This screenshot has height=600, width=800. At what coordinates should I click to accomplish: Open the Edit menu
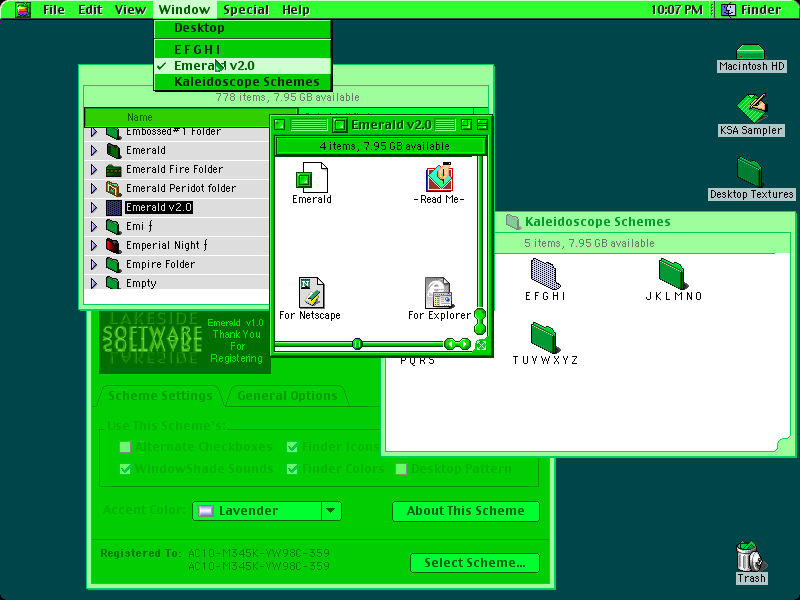90,10
